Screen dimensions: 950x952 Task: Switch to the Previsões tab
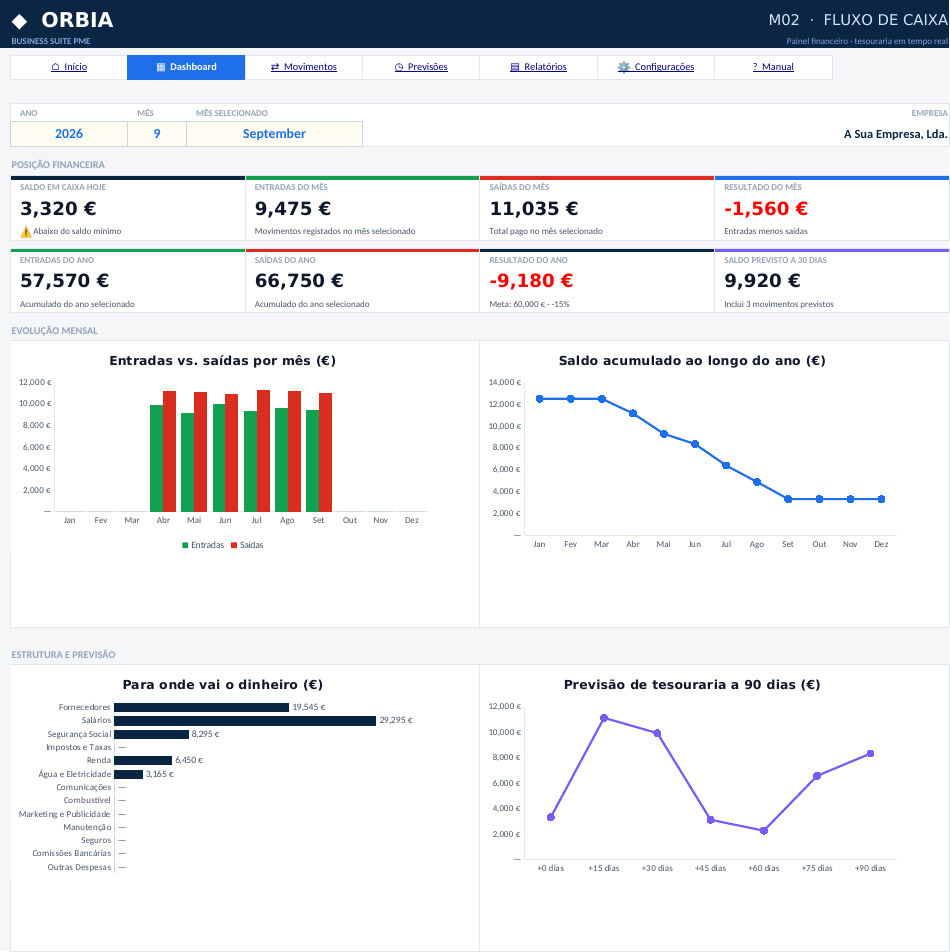pos(421,67)
